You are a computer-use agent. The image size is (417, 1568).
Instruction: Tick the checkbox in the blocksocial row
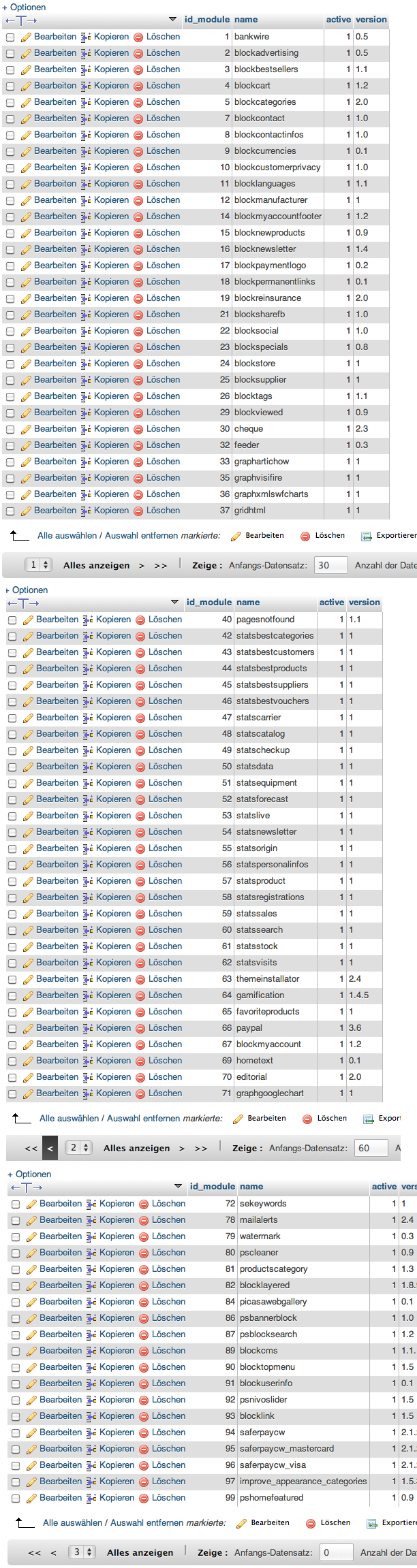pyautogui.click(x=10, y=332)
